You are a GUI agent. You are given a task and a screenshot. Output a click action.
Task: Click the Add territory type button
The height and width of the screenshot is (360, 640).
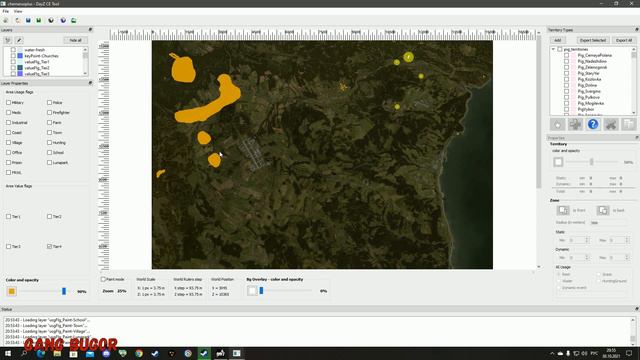[x=558, y=40]
